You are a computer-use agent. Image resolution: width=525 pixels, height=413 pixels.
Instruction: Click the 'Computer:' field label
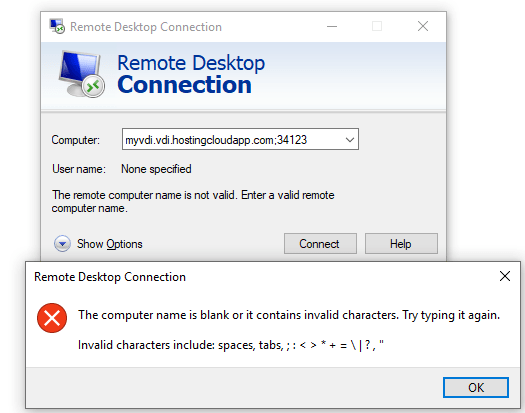point(75,140)
